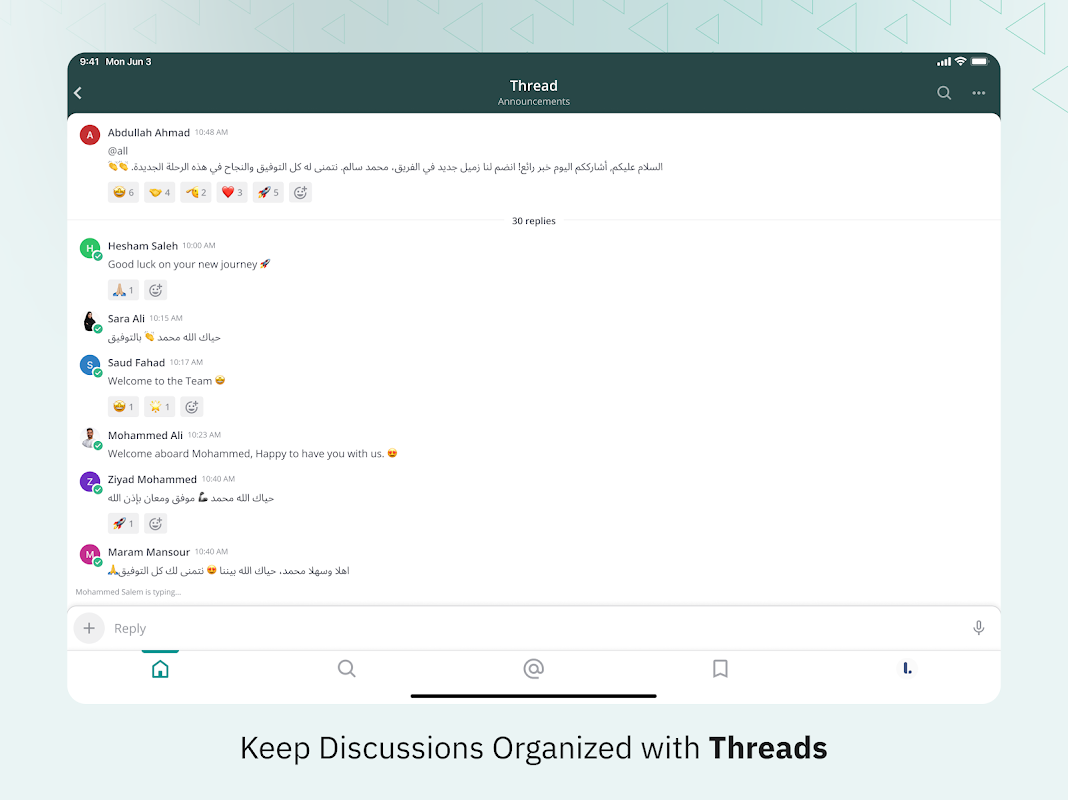Toggle the red heart reaction with 3
This screenshot has height=800, width=1068.
(232, 193)
